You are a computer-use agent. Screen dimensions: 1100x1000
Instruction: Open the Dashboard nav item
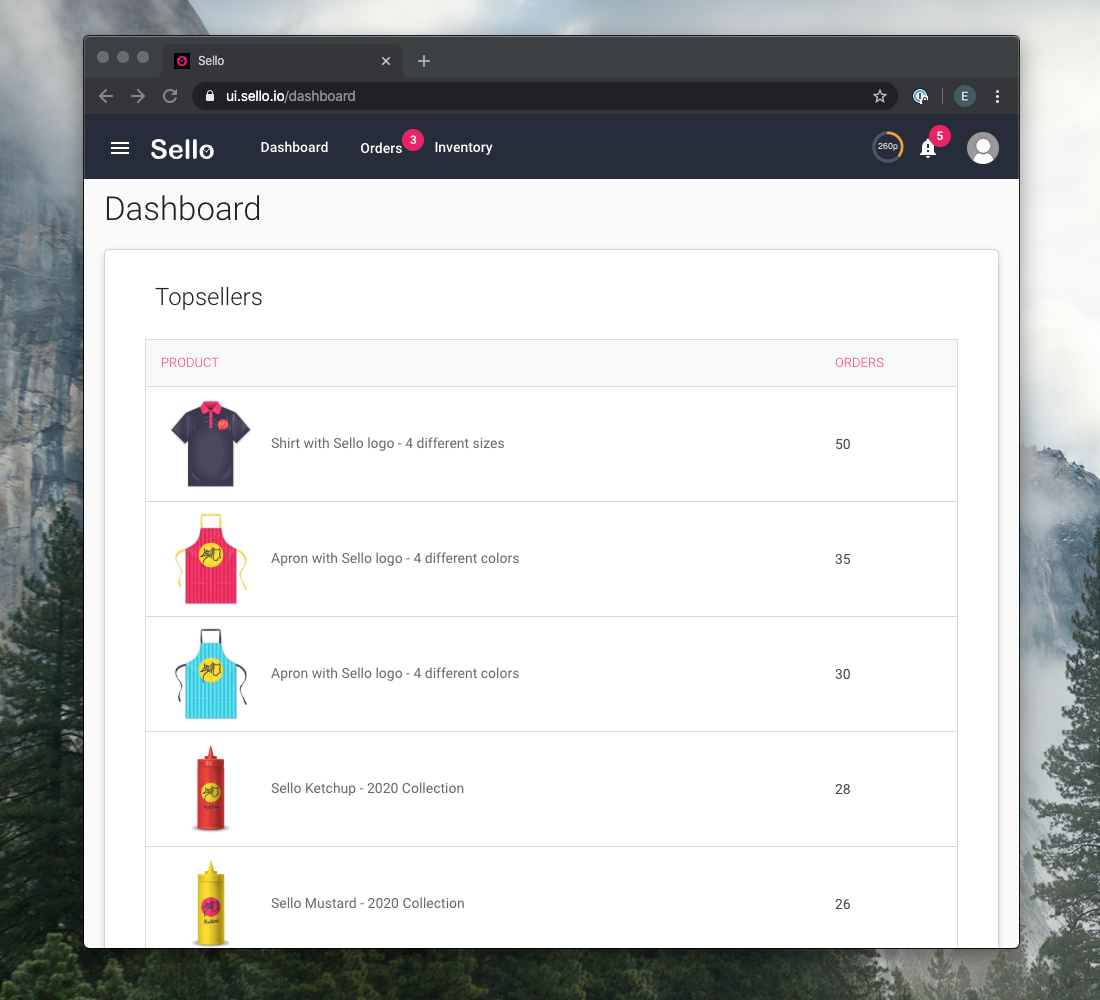(x=294, y=147)
